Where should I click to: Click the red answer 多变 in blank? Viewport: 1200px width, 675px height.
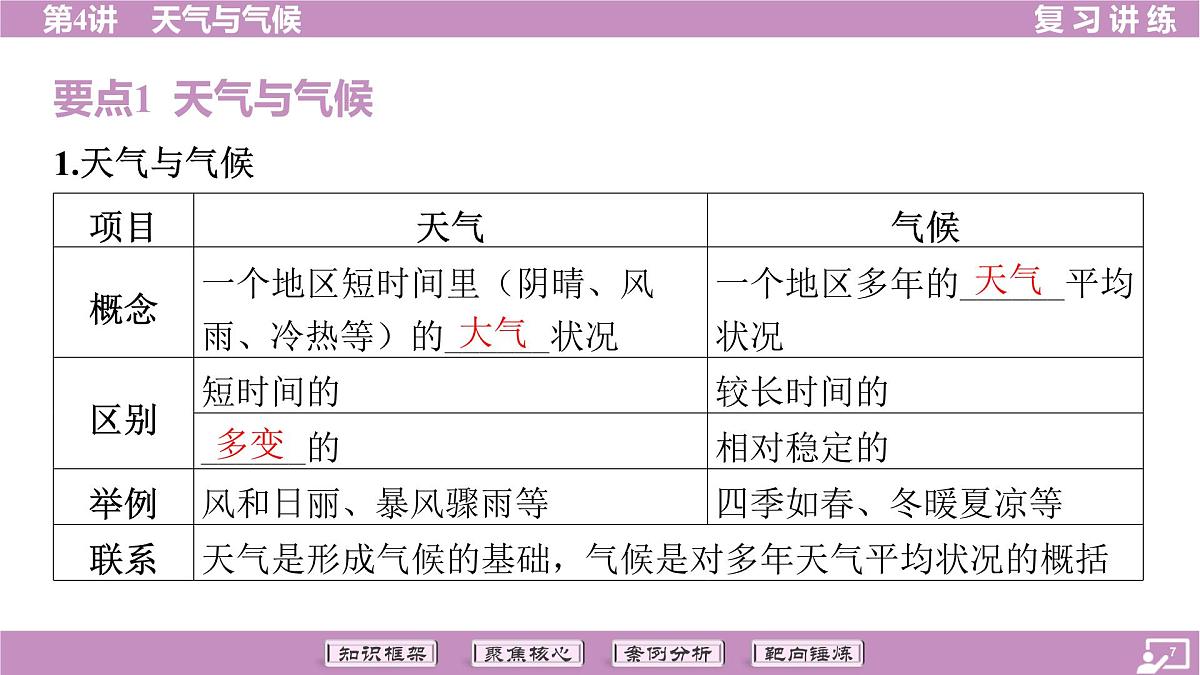pos(251,443)
